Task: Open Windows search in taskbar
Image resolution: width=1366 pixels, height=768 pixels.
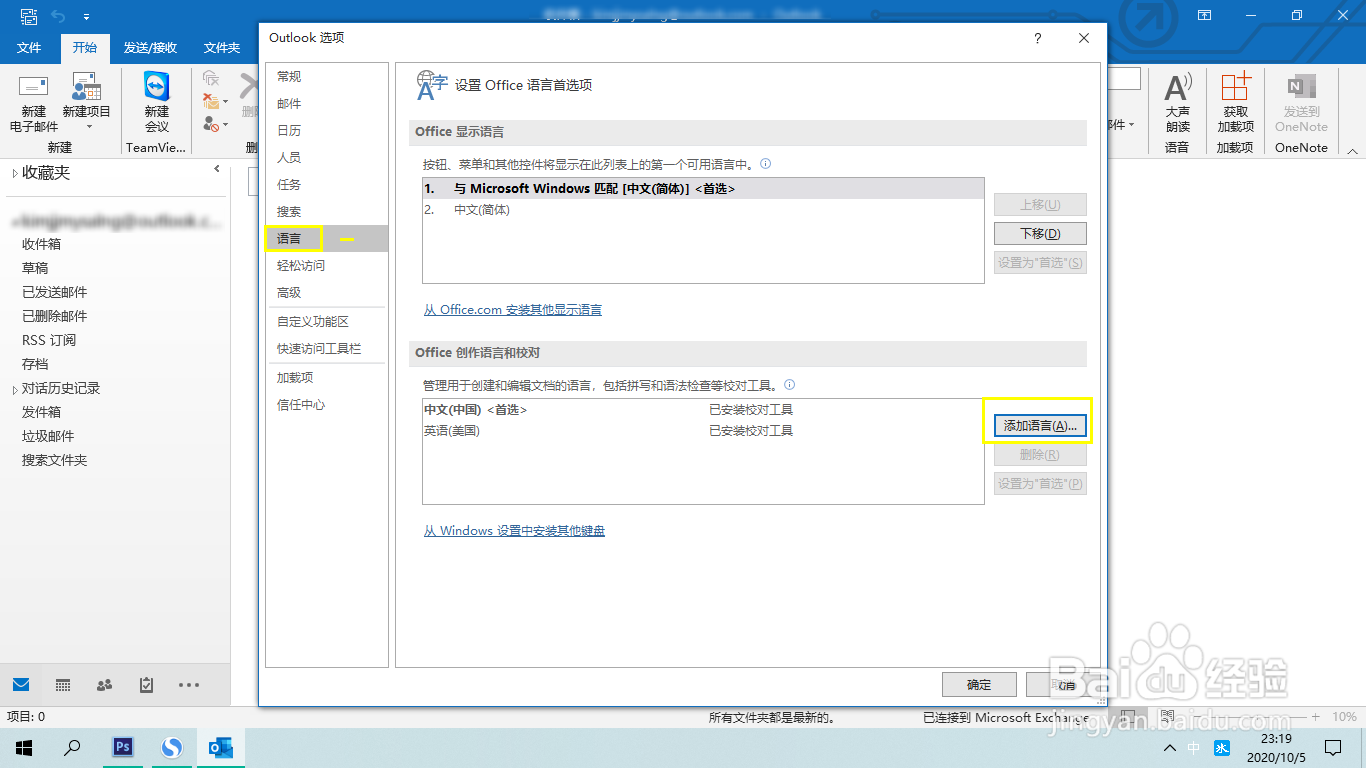Action: (72, 747)
